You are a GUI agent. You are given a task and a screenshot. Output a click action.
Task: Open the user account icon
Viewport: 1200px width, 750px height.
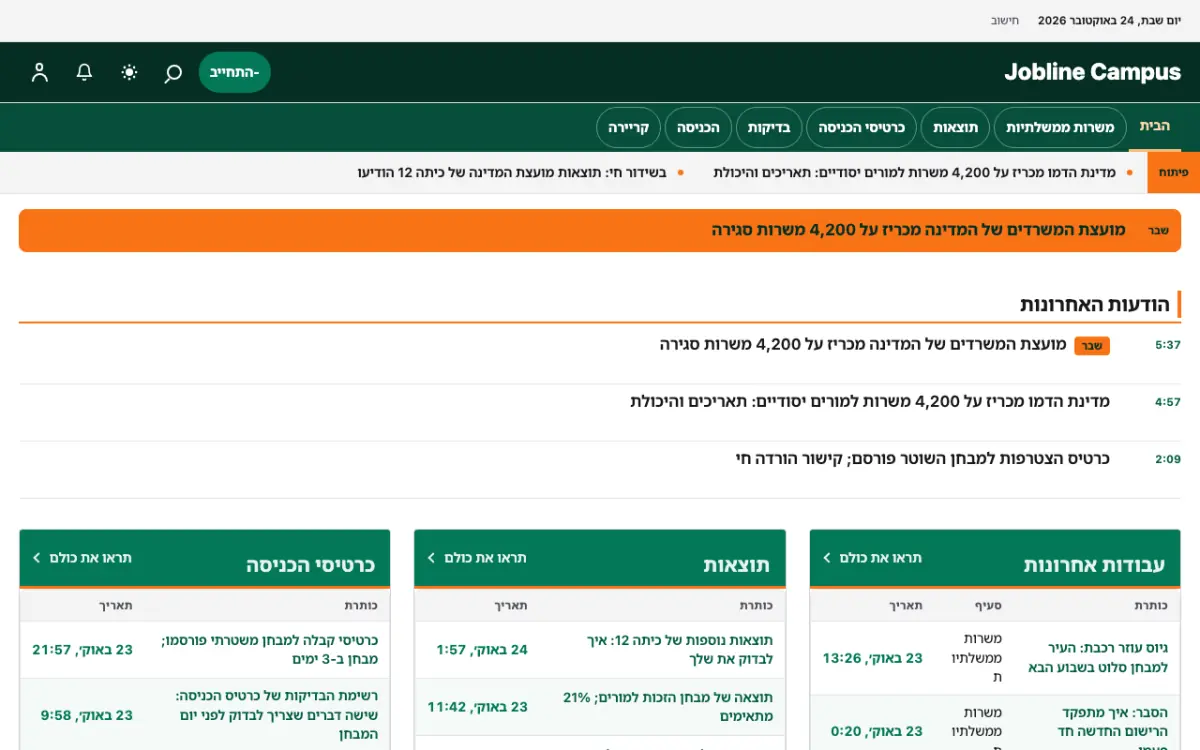tap(40, 72)
